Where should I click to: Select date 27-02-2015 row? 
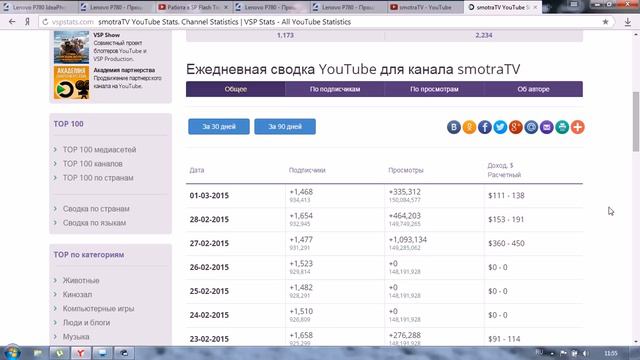384,243
